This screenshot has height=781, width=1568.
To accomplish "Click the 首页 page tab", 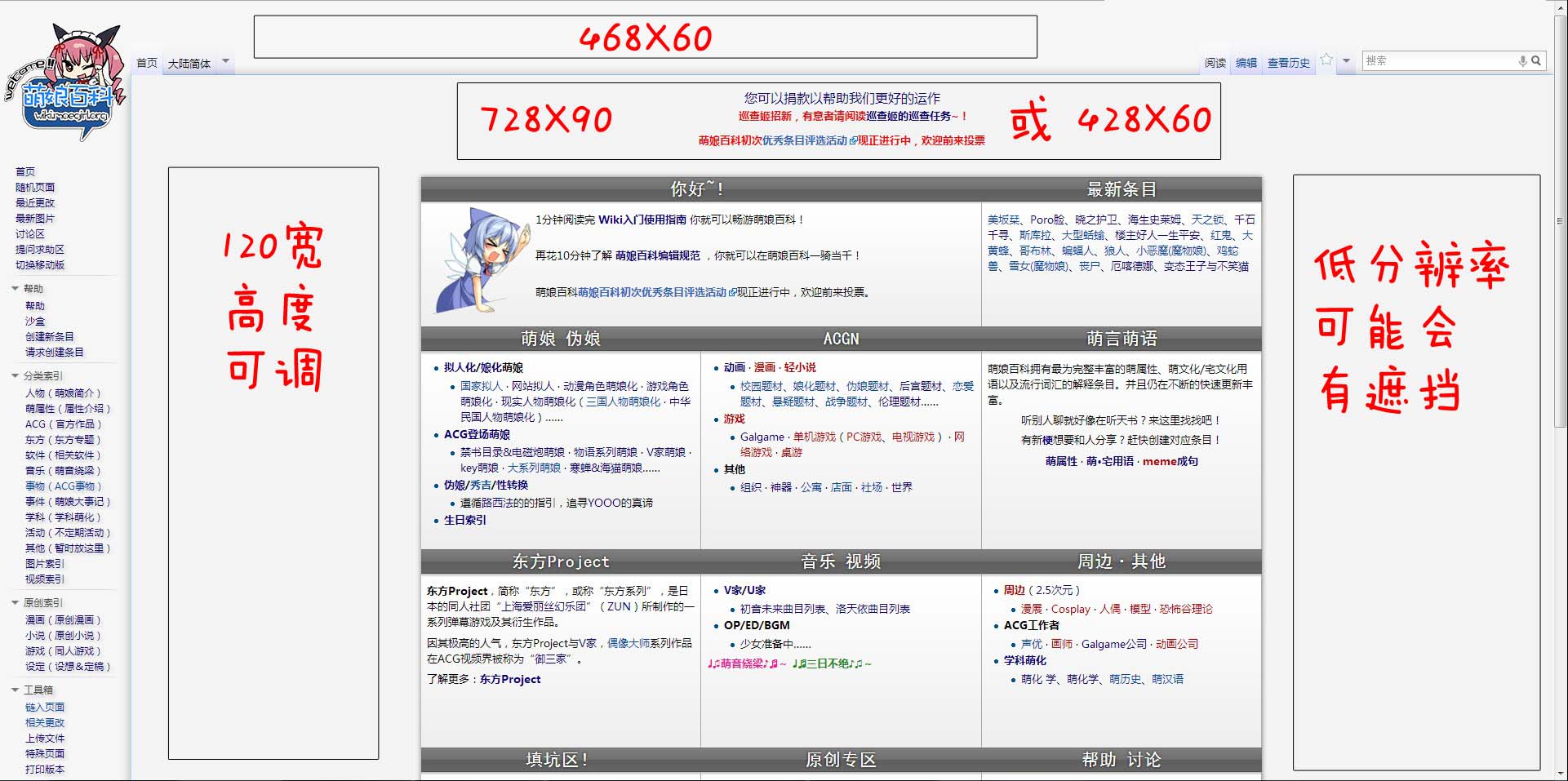I will tap(147, 63).
